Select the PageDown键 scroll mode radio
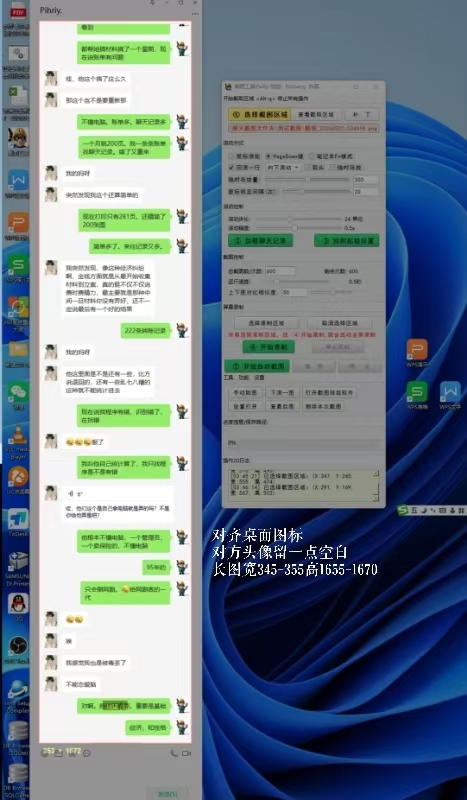The width and height of the screenshot is (467, 800). pyautogui.click(x=268, y=156)
